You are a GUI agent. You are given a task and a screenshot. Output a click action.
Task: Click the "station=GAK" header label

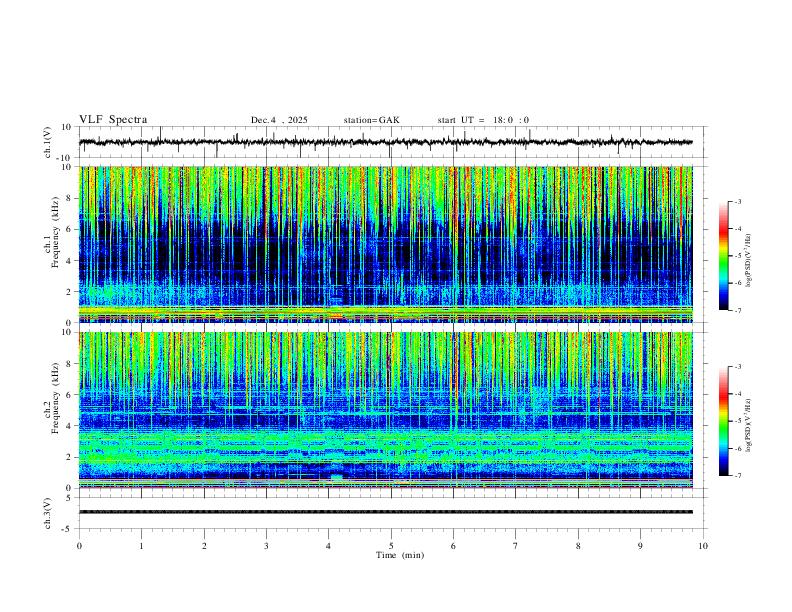(371, 120)
